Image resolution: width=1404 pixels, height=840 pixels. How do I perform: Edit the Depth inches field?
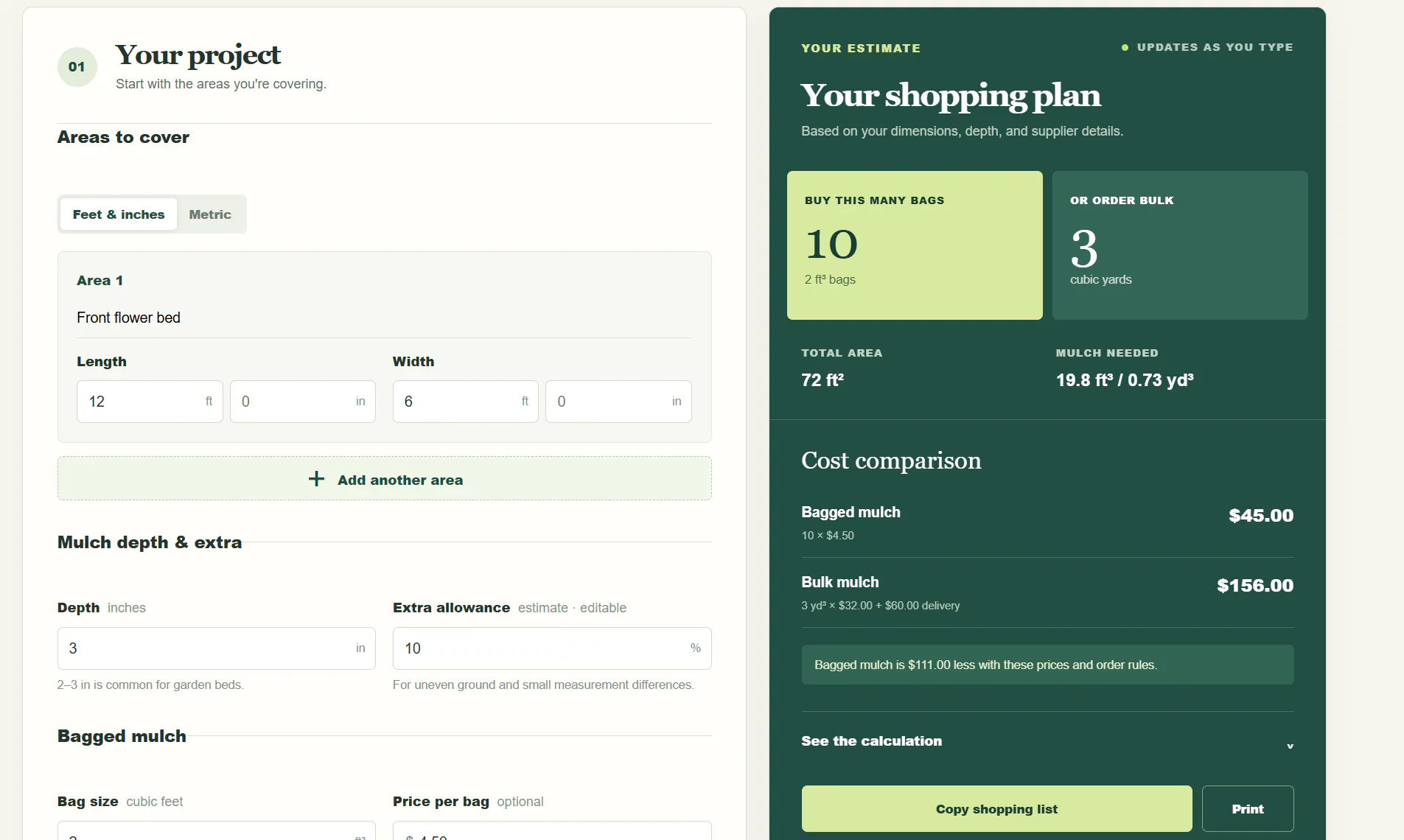(217, 648)
